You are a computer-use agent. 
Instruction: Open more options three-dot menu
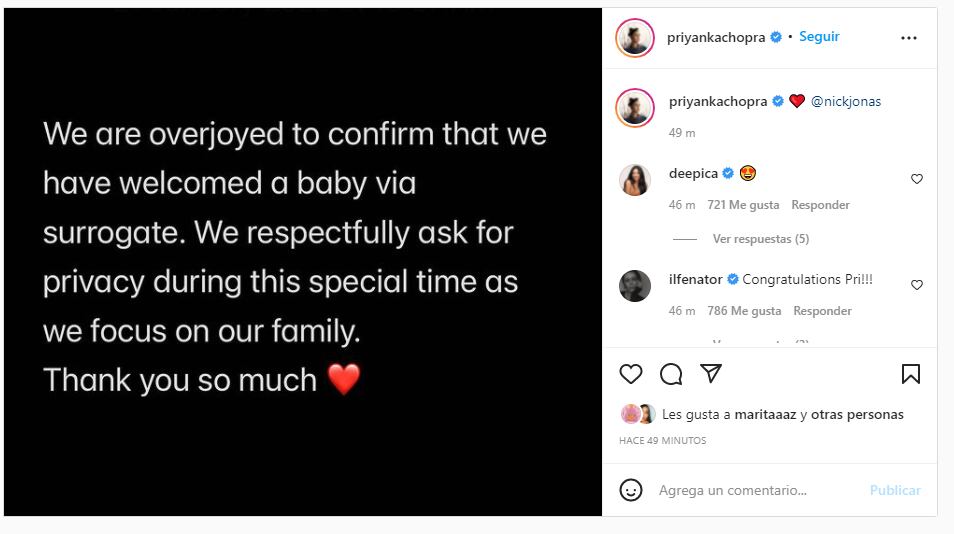[x=908, y=38]
